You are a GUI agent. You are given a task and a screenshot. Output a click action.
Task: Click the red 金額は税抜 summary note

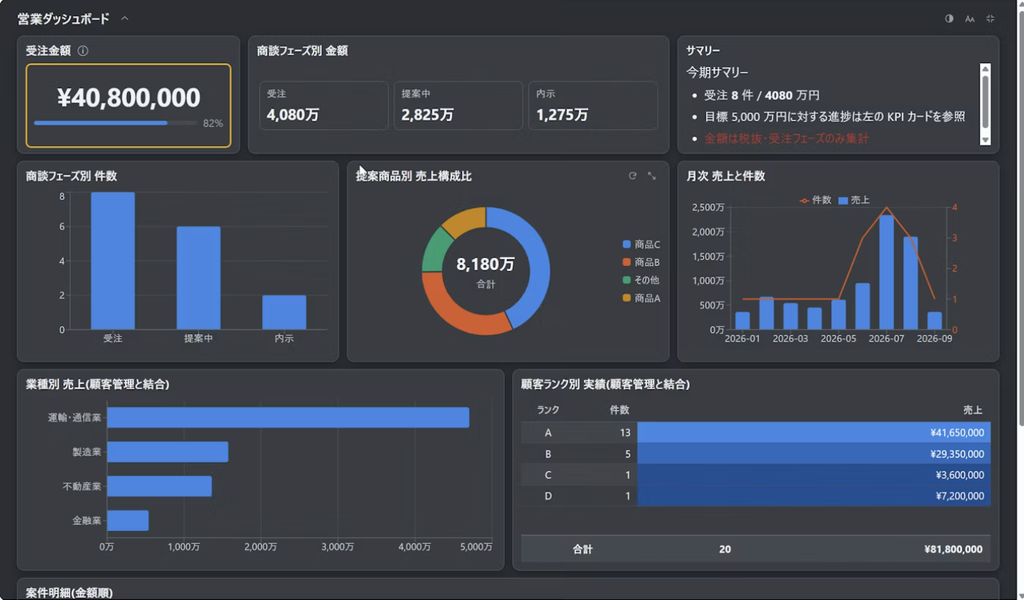pos(786,138)
